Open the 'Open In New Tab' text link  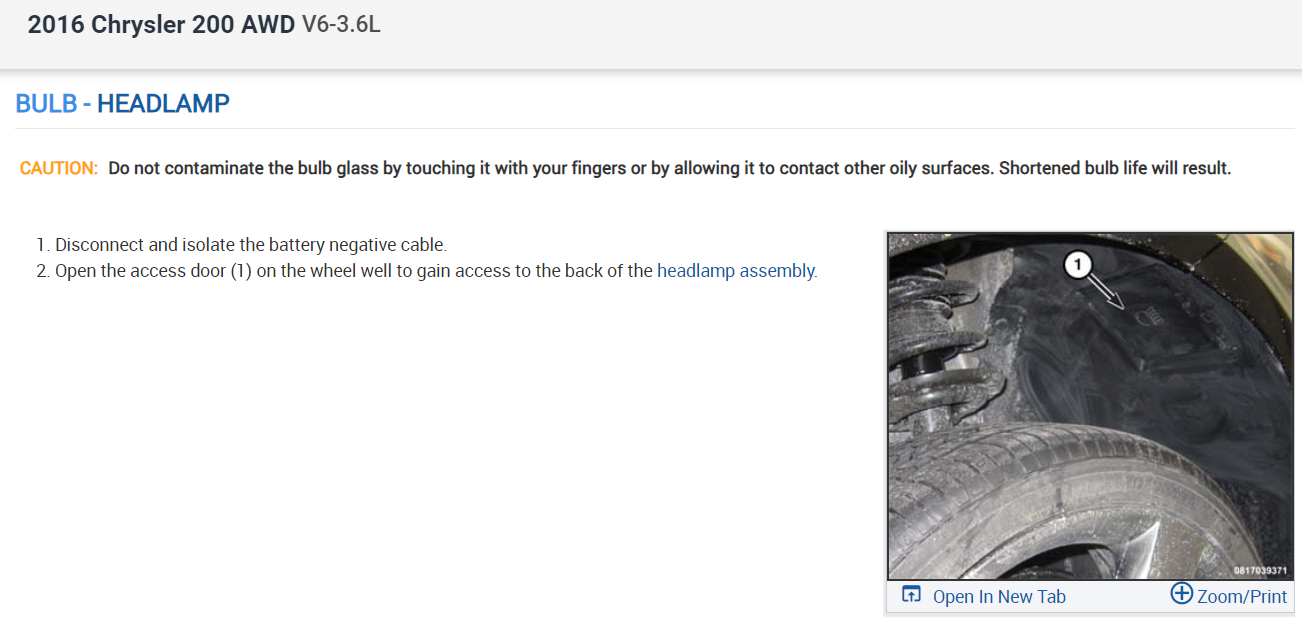click(x=998, y=597)
